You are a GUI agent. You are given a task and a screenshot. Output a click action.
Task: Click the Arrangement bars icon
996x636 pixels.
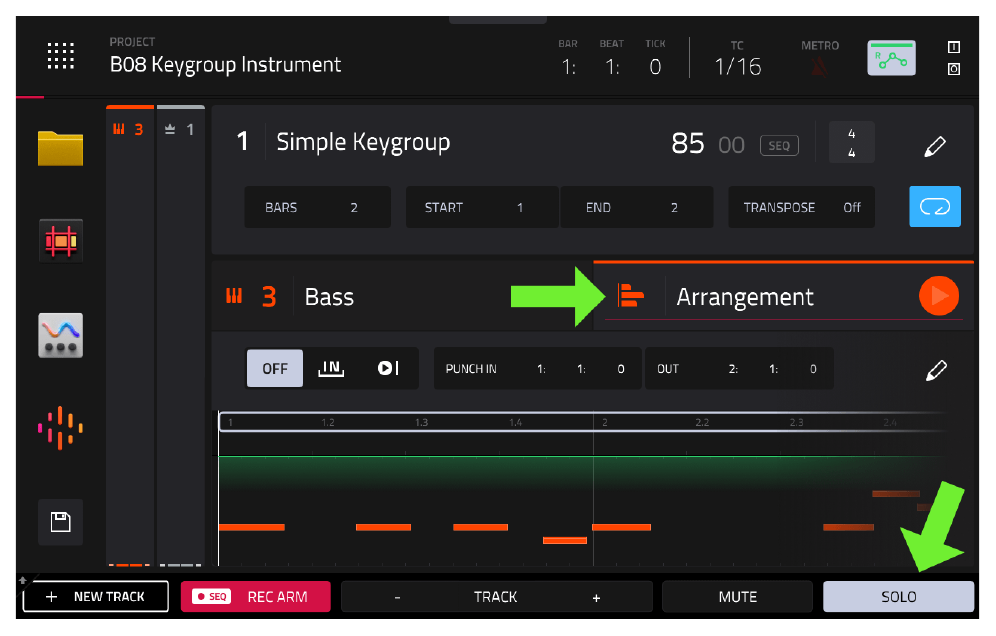pos(630,295)
